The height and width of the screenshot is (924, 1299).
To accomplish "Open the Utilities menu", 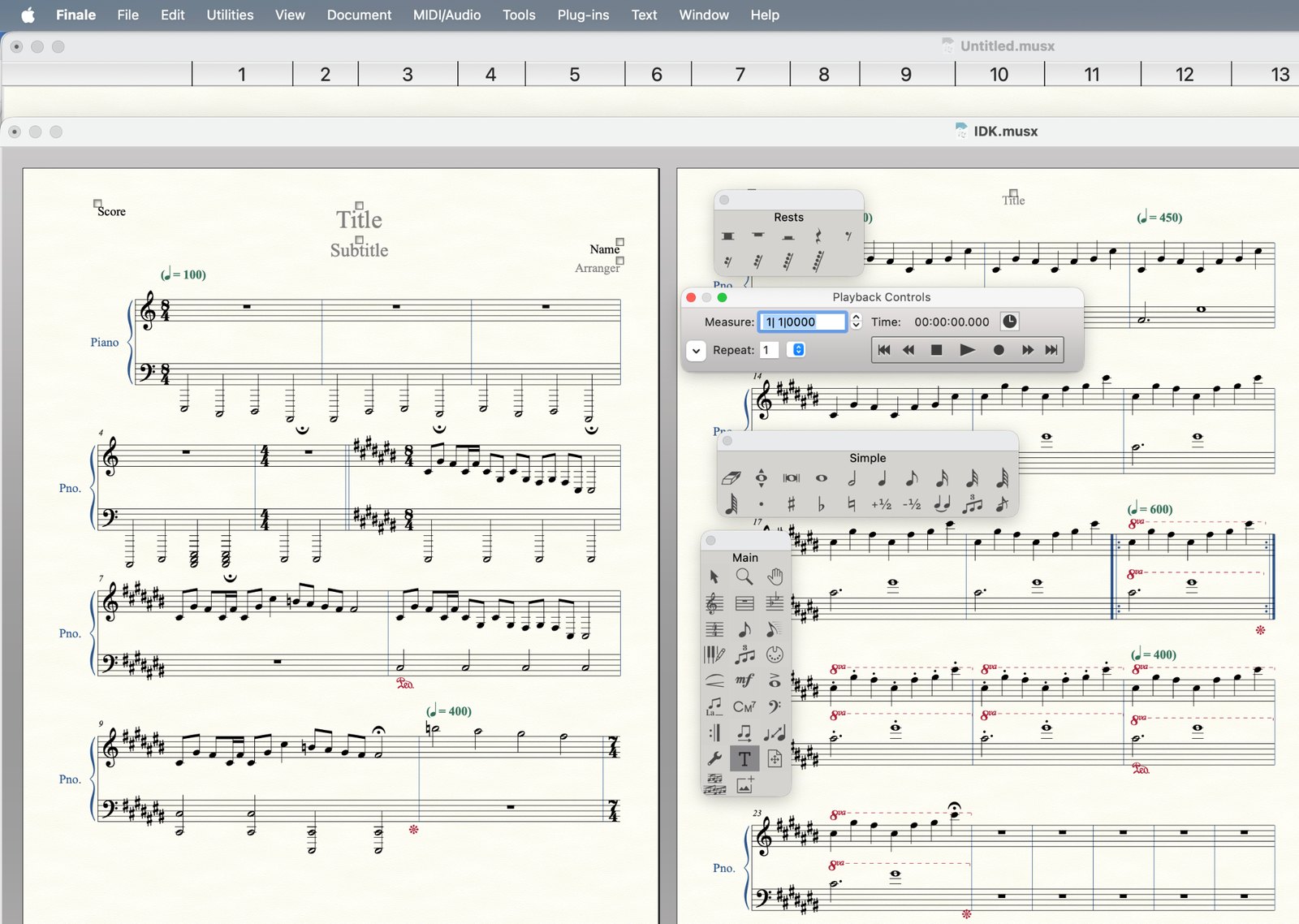I will point(230,15).
